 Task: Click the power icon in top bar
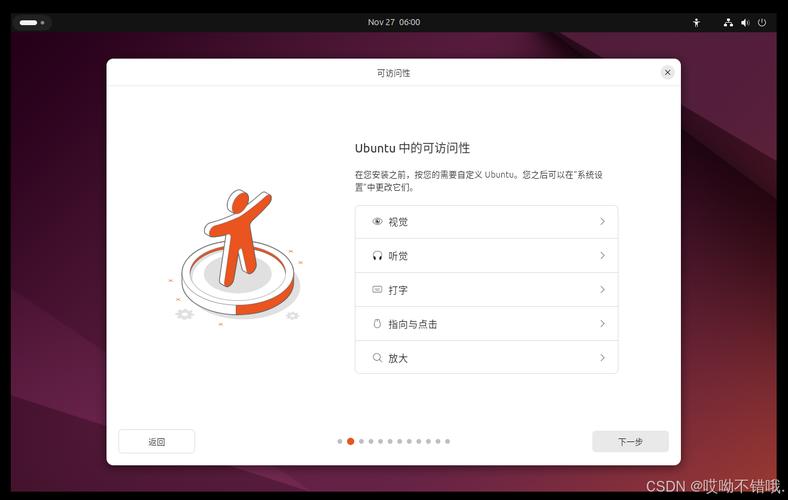click(x=762, y=22)
